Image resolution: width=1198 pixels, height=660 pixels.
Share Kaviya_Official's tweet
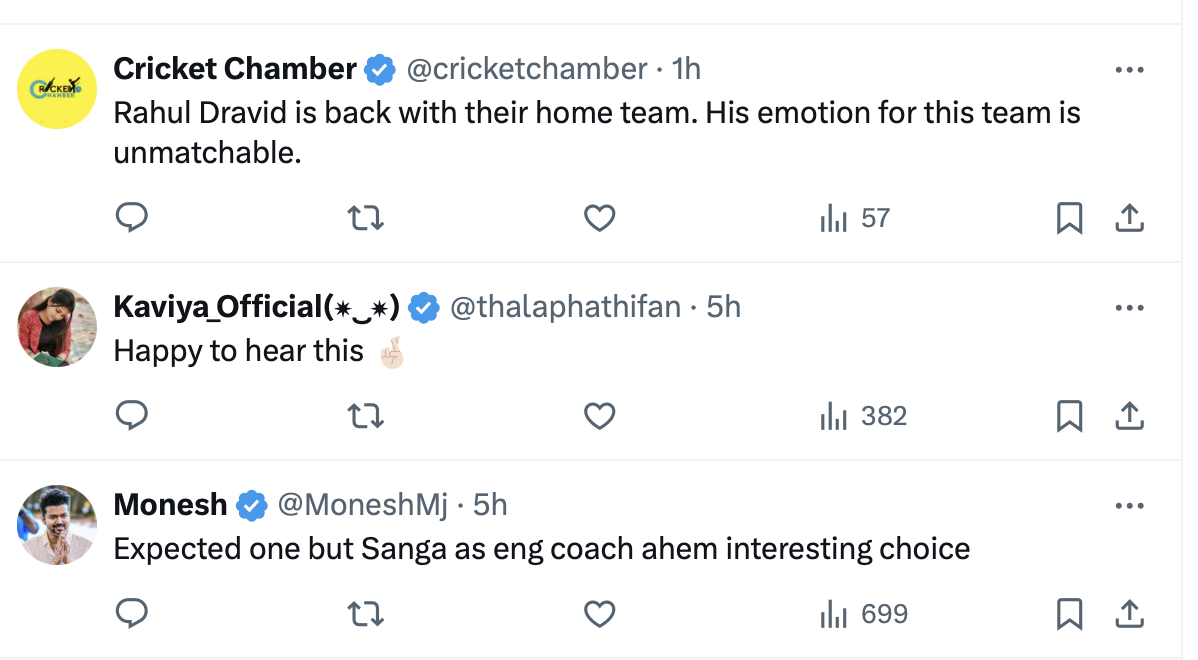pyautogui.click(x=1129, y=415)
